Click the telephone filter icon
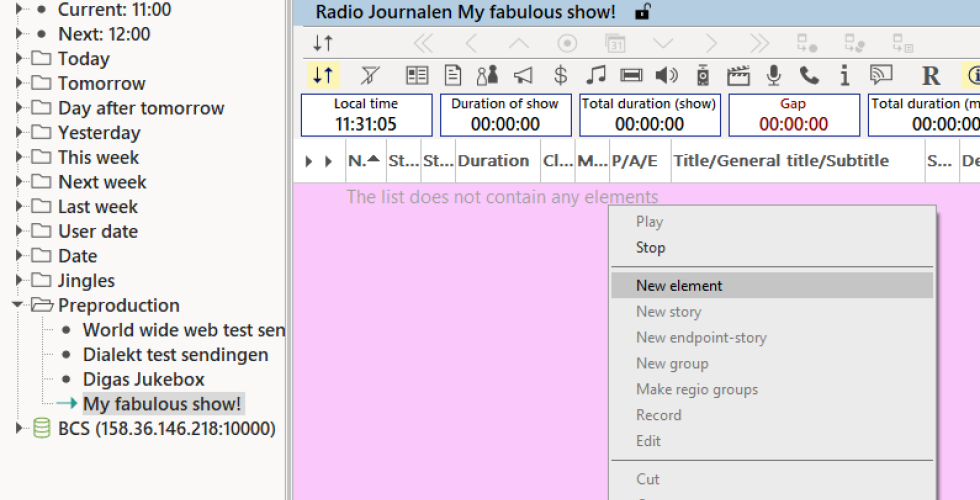980x500 pixels. pos(808,75)
